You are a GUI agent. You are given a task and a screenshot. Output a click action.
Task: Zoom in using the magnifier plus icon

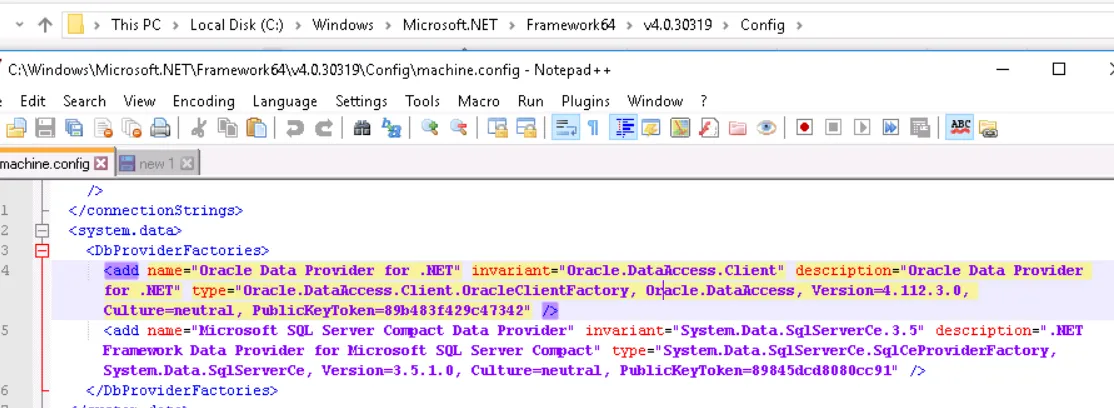tap(429, 128)
